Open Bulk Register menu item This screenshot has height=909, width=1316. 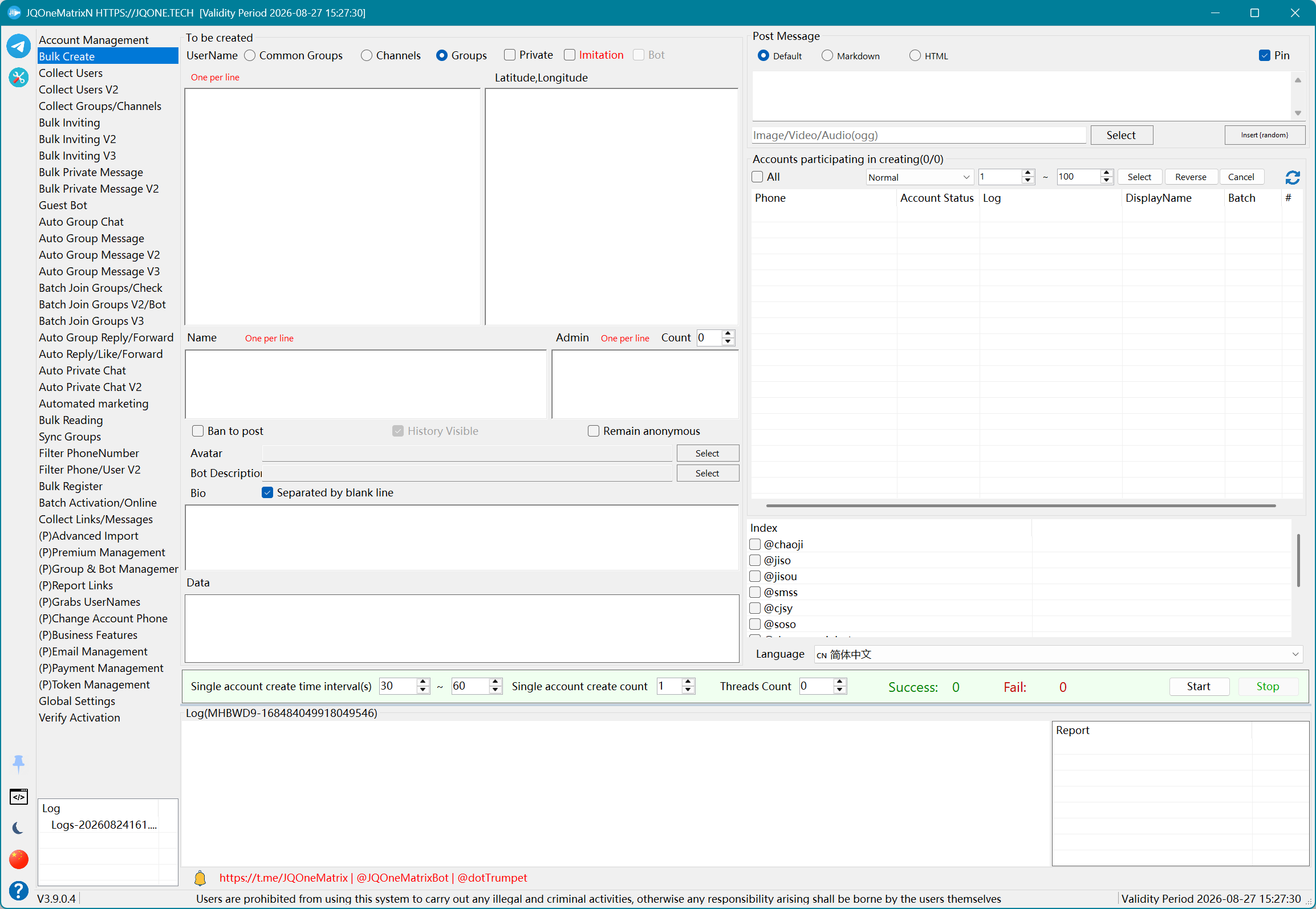point(71,486)
